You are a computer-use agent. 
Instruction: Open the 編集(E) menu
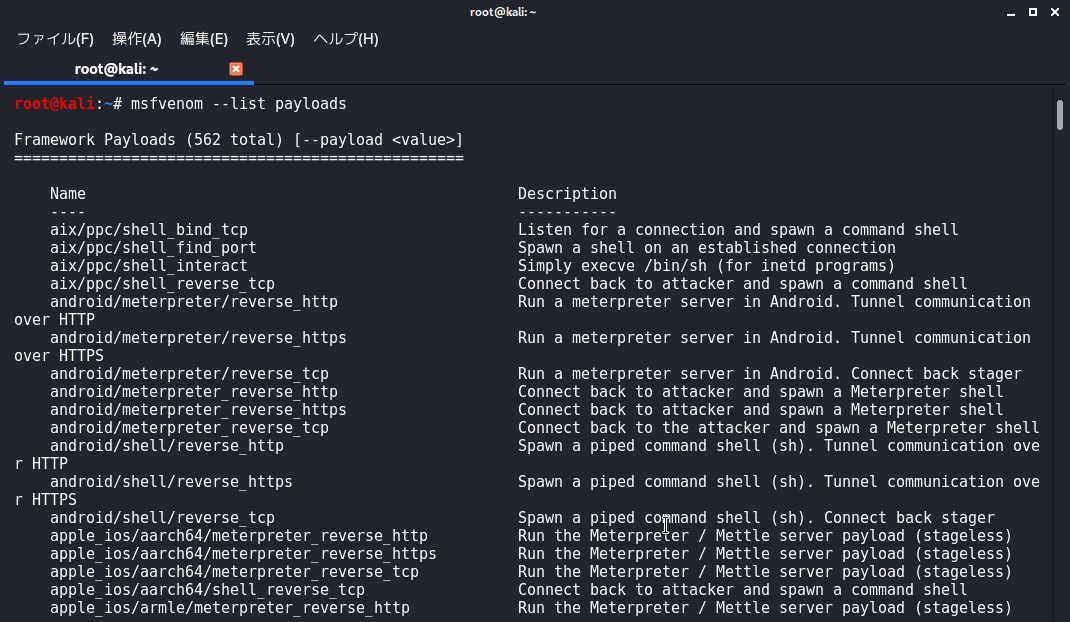[203, 39]
